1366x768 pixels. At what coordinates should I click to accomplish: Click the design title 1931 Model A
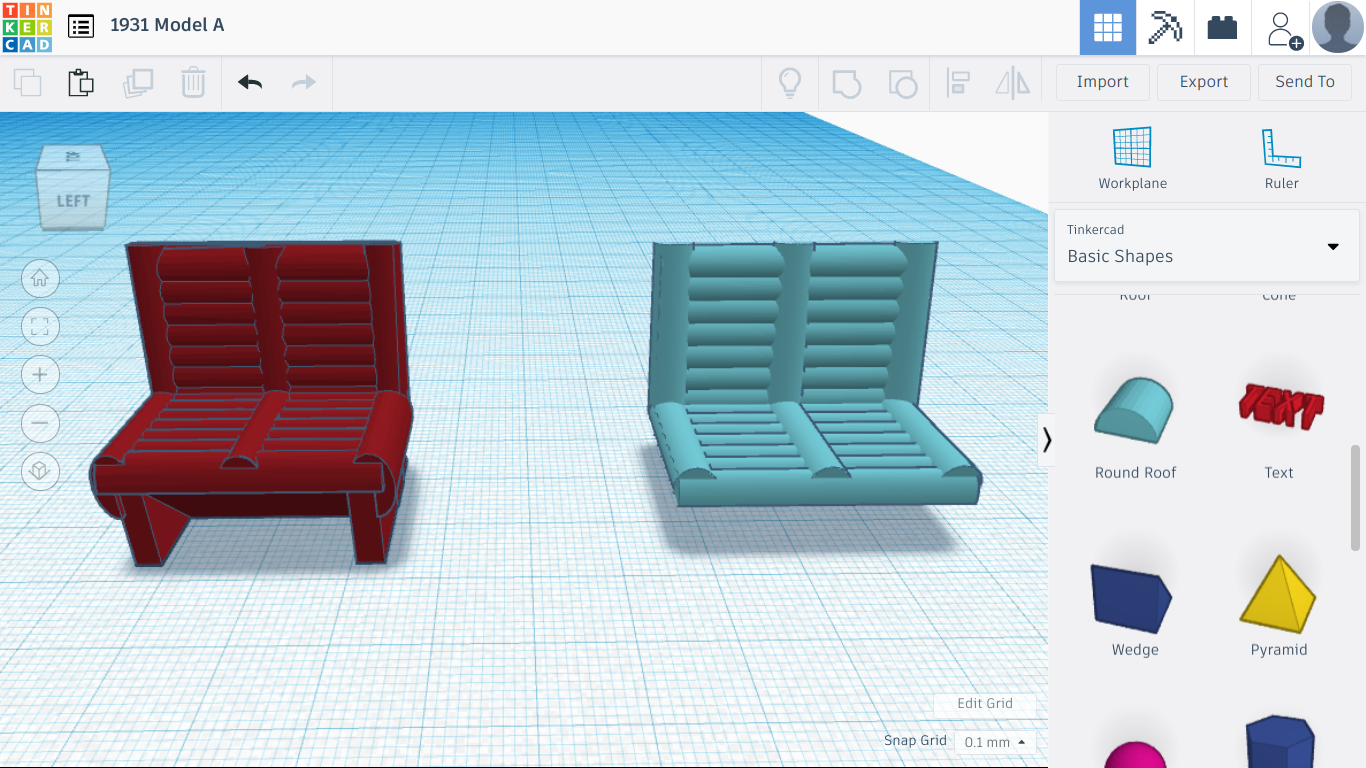[167, 25]
